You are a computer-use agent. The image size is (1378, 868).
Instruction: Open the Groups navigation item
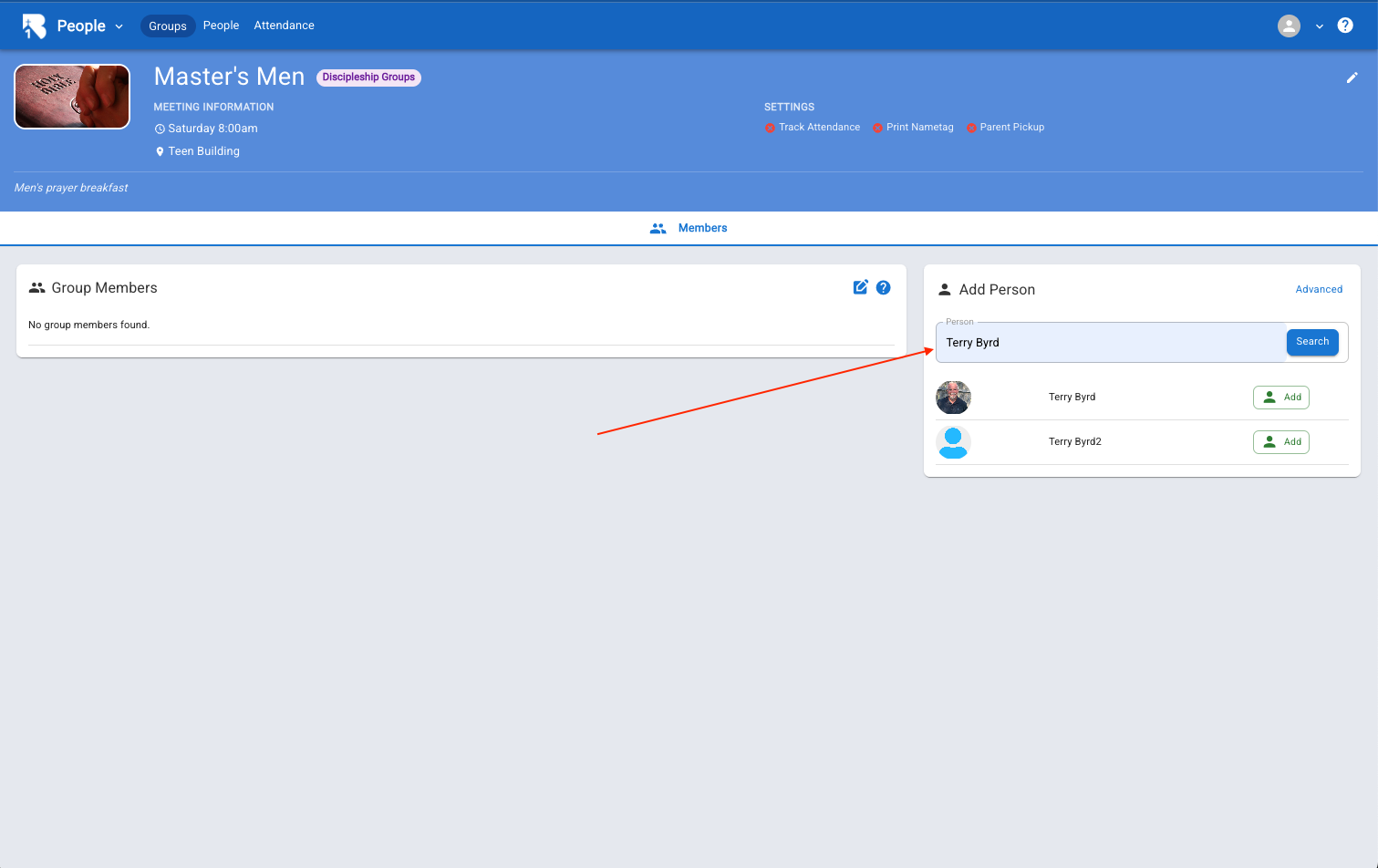168,26
